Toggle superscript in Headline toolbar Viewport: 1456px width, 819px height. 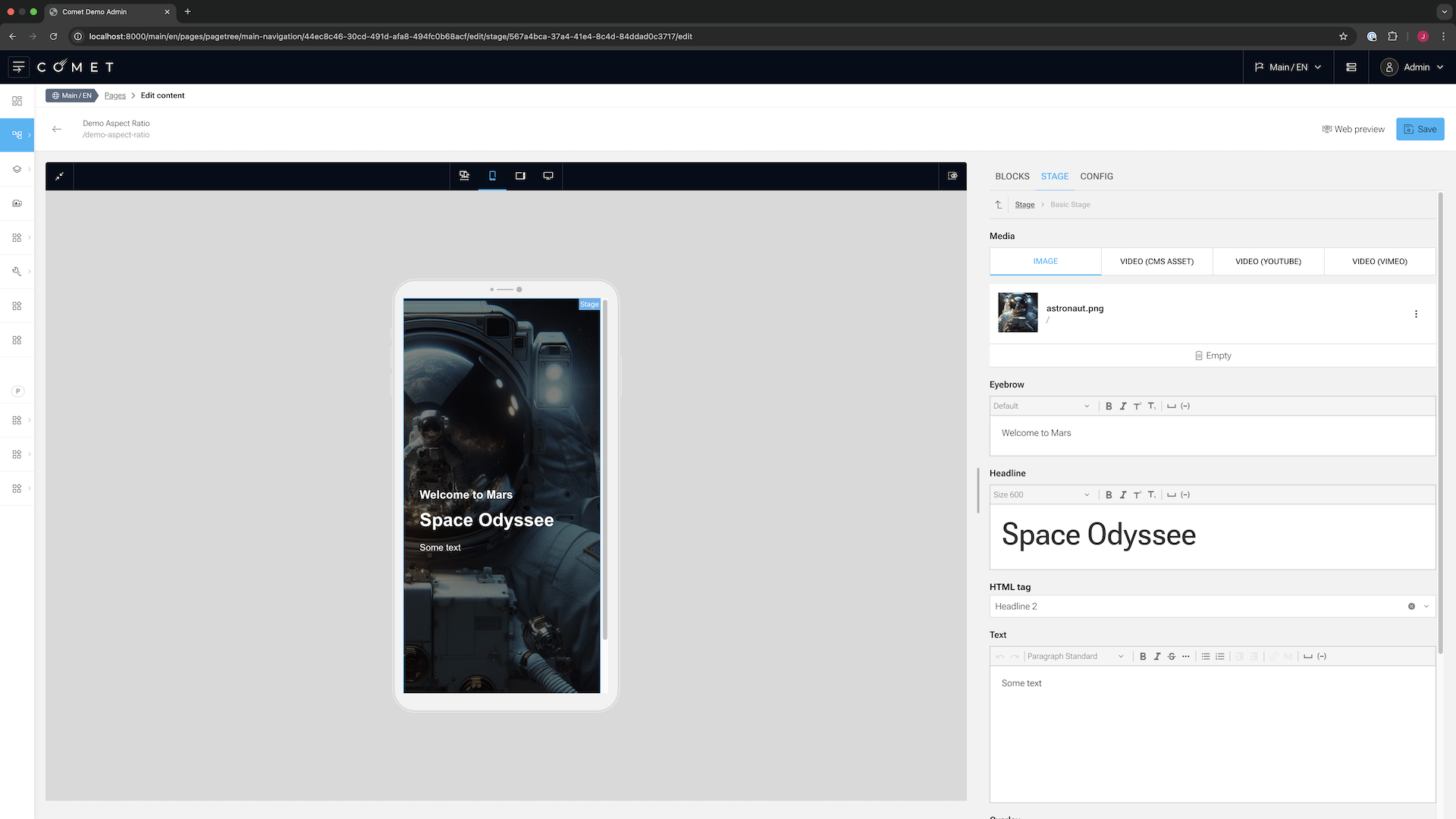tap(1137, 495)
